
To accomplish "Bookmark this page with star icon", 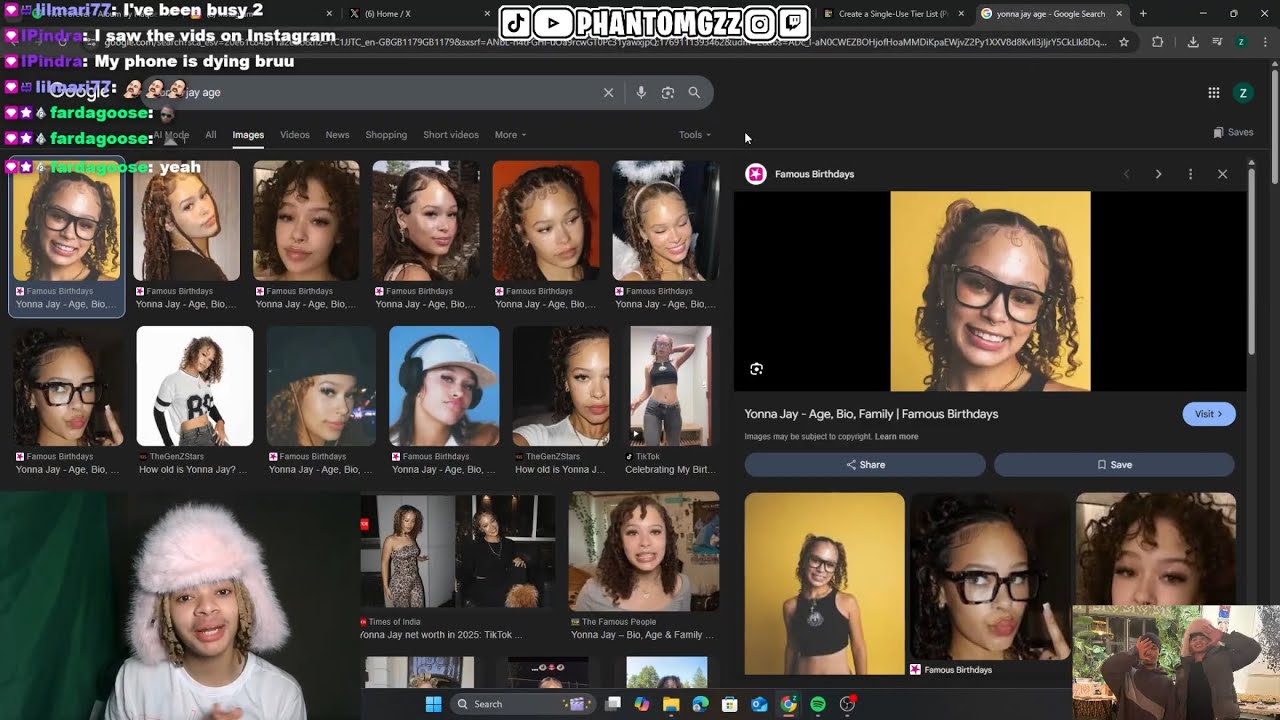I will pos(1124,42).
